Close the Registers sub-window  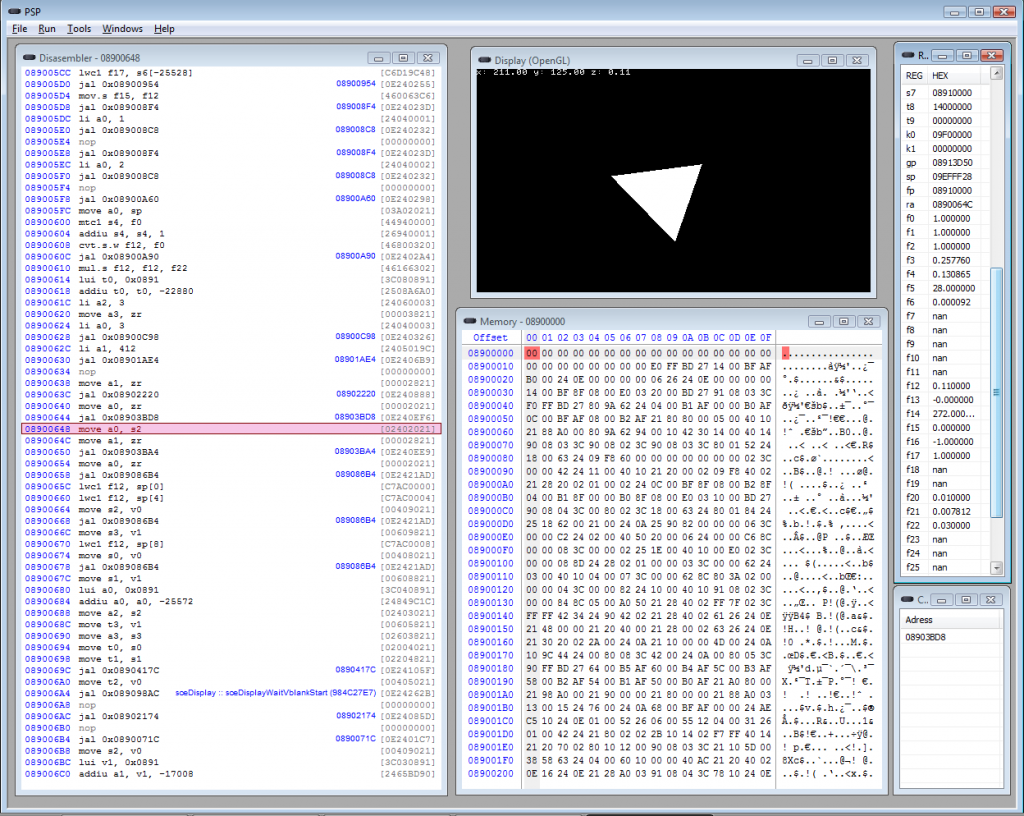(x=990, y=55)
